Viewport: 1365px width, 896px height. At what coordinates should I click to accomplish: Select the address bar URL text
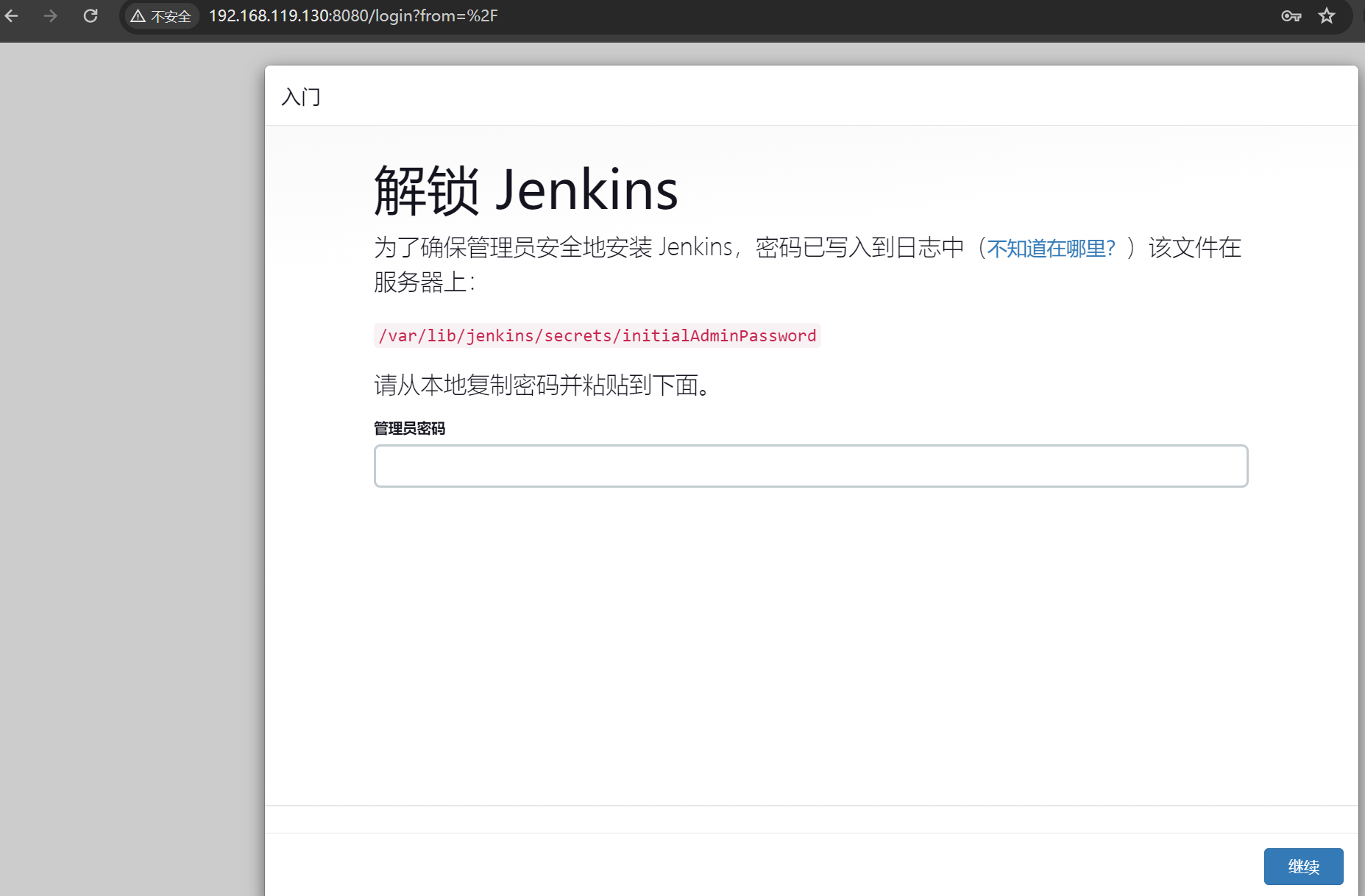353,15
